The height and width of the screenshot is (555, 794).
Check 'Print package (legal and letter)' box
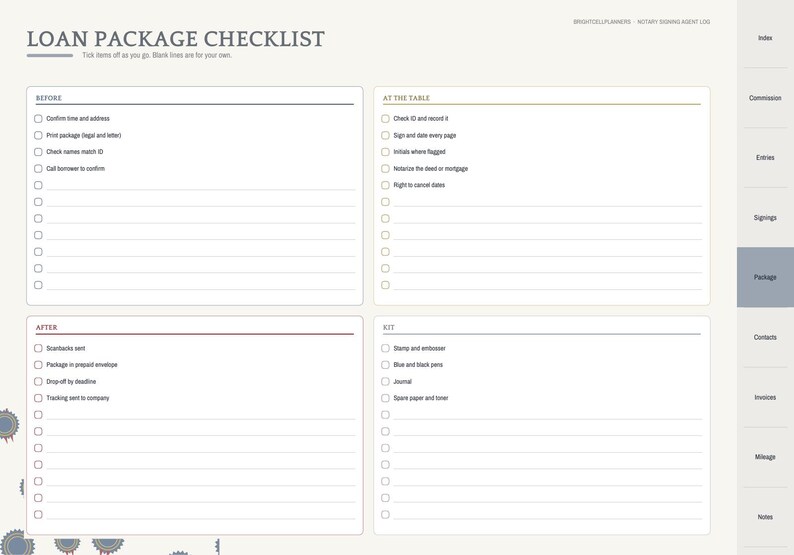click(x=38, y=135)
